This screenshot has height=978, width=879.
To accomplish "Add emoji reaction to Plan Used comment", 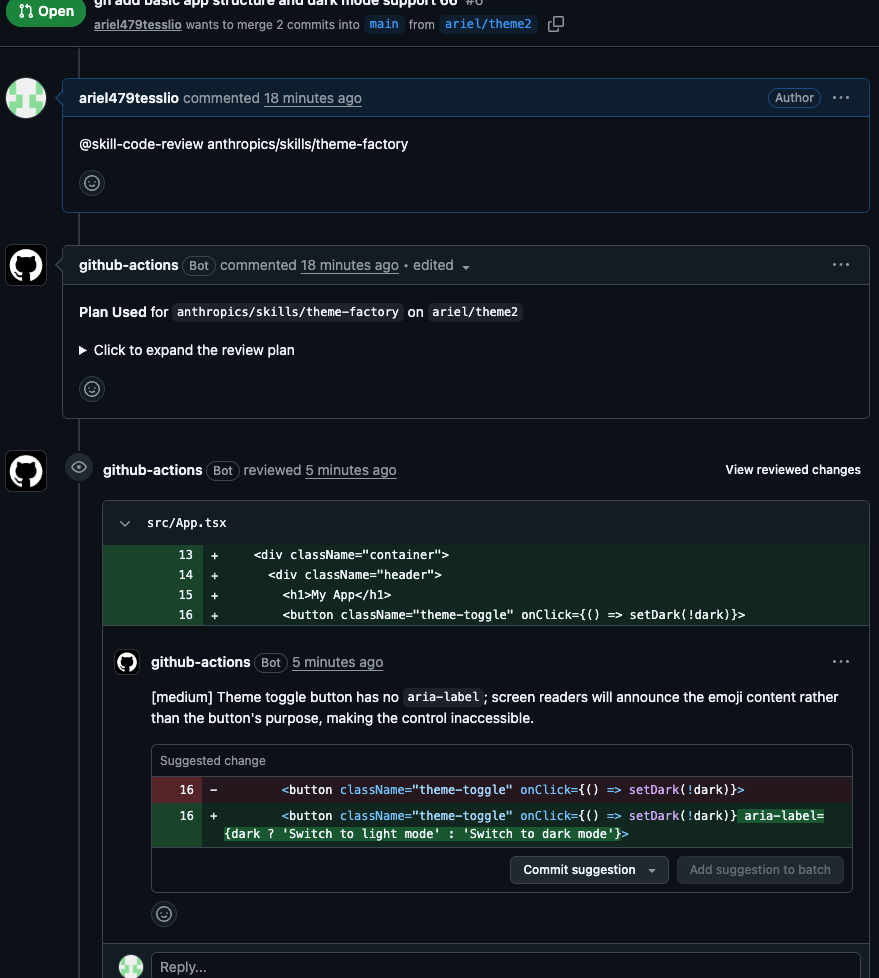I will tap(92, 389).
